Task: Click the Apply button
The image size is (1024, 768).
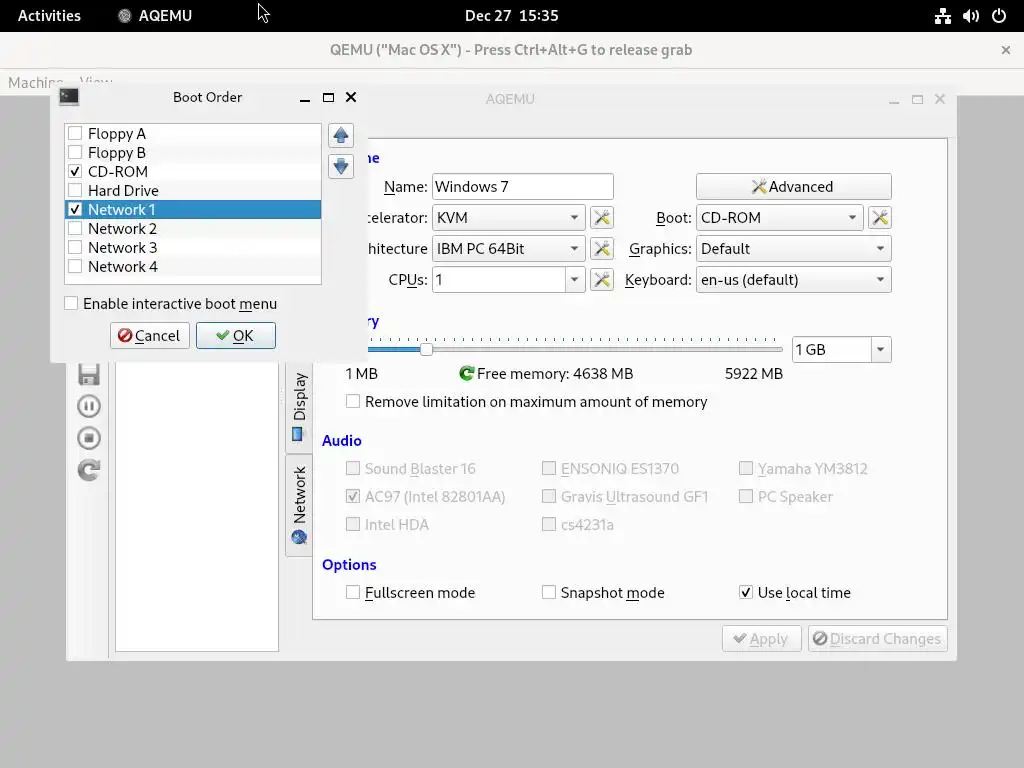Action: (761, 639)
